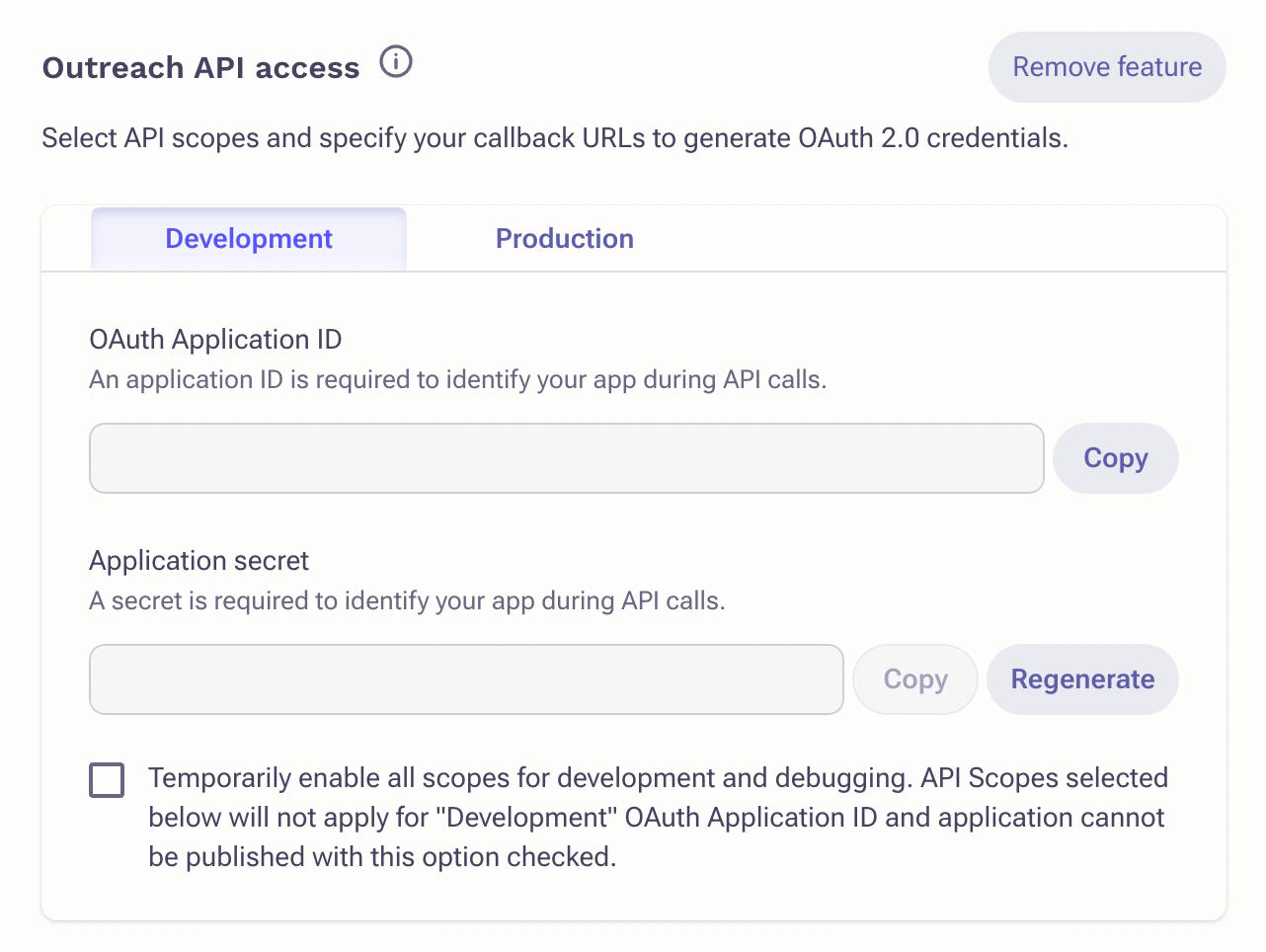The height and width of the screenshot is (952, 1266).
Task: Click the 'OAuth Application ID' field label
Action: (215, 340)
